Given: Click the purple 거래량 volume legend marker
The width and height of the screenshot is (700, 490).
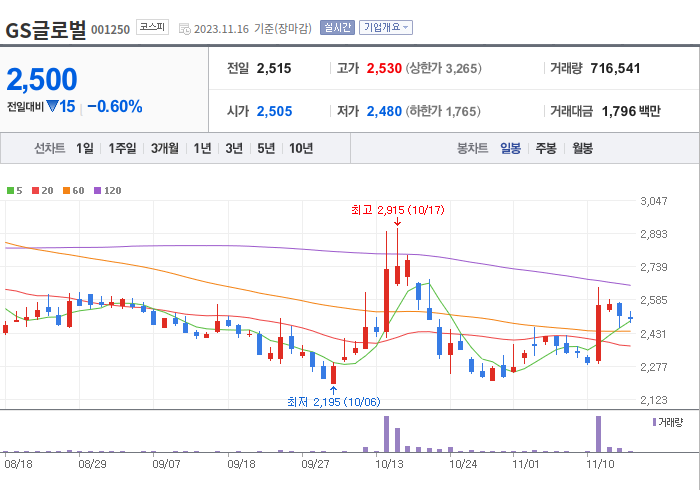Looking at the screenshot, I should click(x=654, y=422).
